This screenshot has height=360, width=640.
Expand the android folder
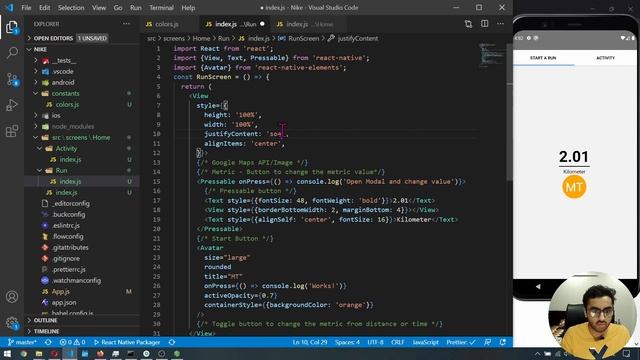coord(36,82)
